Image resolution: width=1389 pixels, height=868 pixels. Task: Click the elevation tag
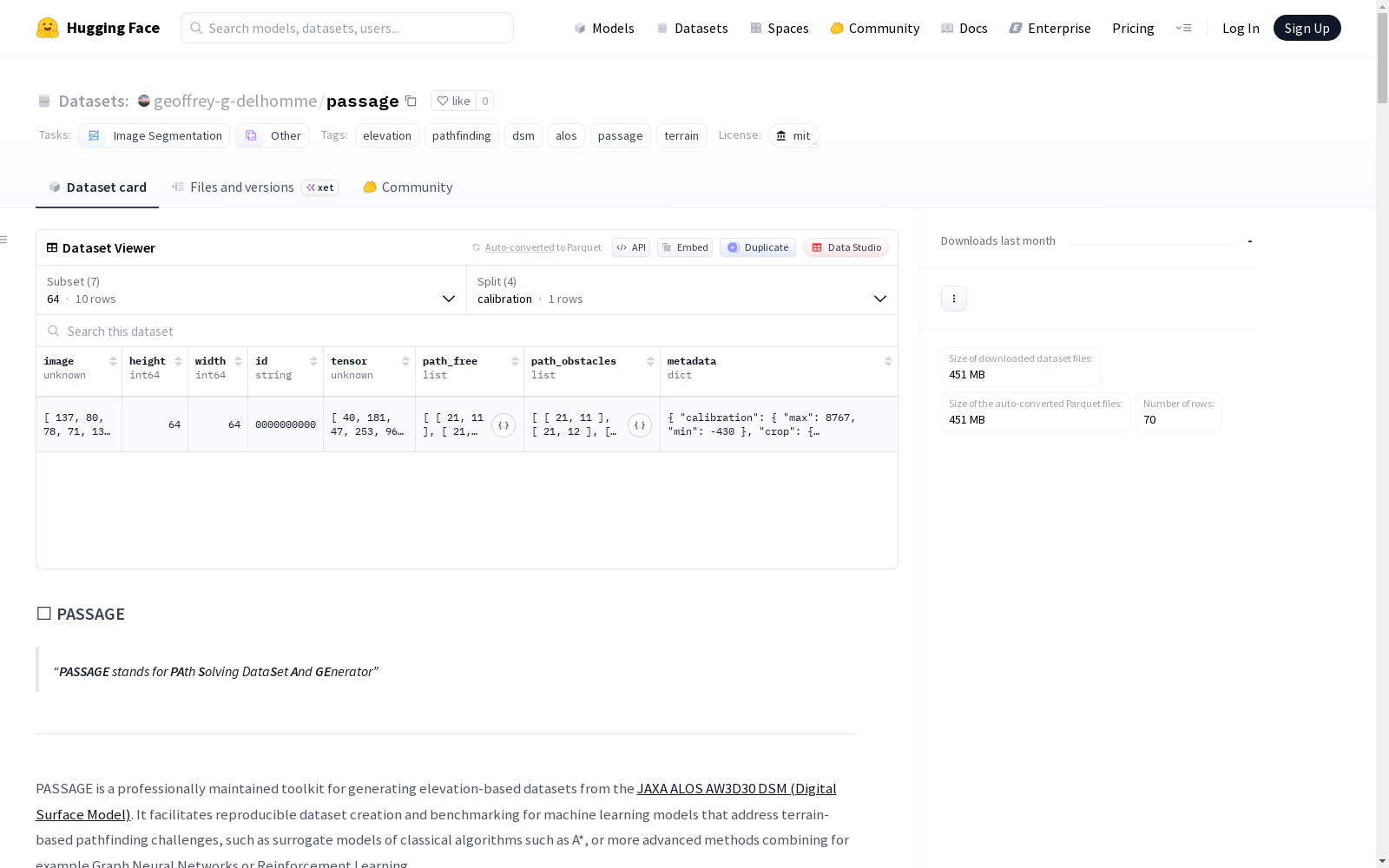click(x=387, y=135)
